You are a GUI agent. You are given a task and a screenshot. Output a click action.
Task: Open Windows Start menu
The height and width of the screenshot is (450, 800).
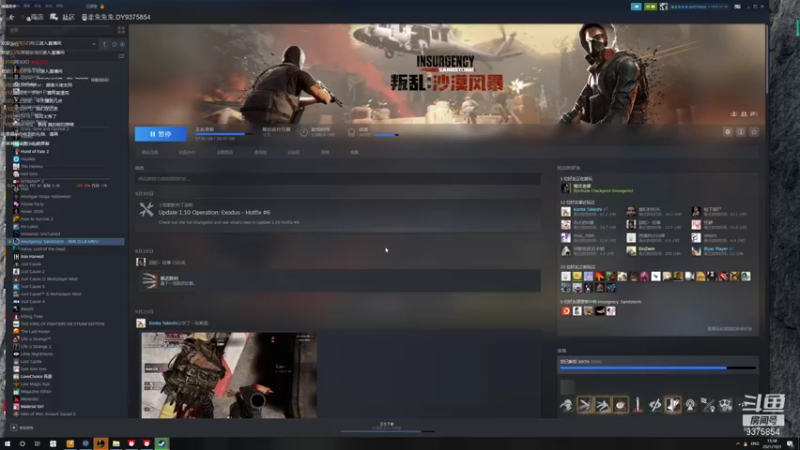7,444
